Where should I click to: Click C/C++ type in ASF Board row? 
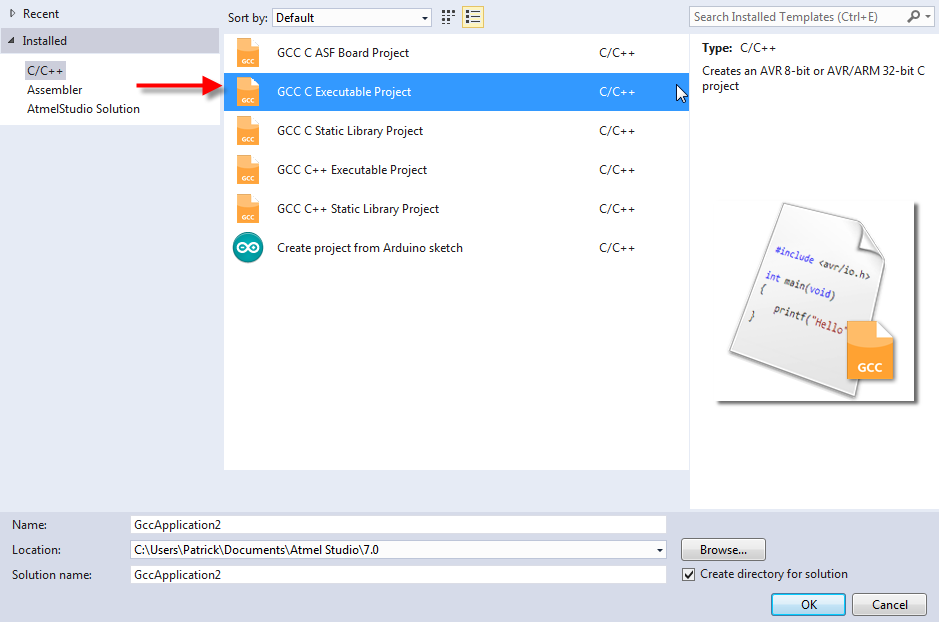[x=617, y=53]
